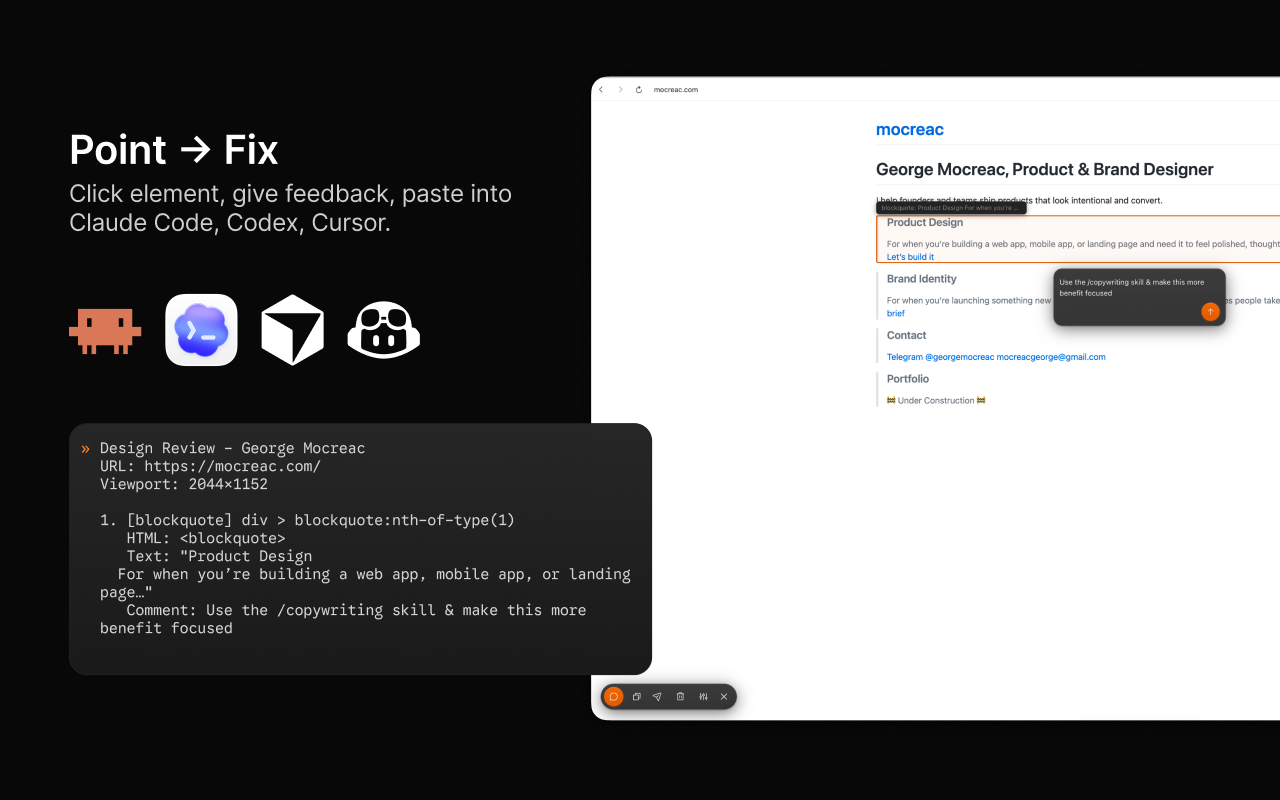Click the "Point → Fix" headline
Viewport: 1280px width, 800px height.
(x=174, y=150)
